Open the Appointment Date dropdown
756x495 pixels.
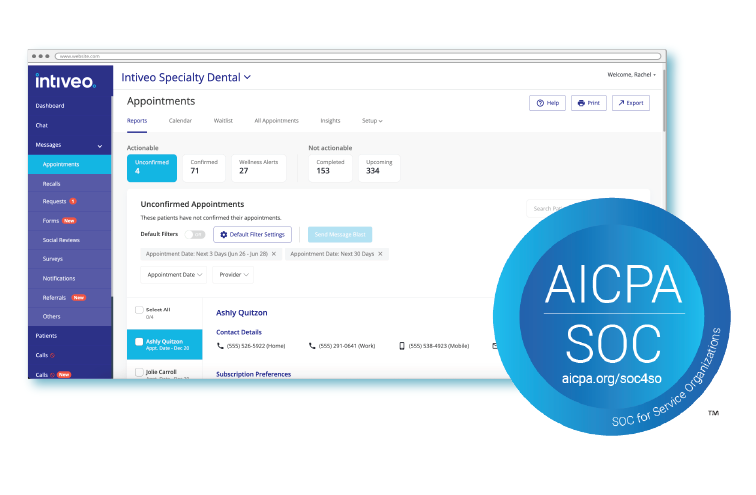(x=174, y=274)
